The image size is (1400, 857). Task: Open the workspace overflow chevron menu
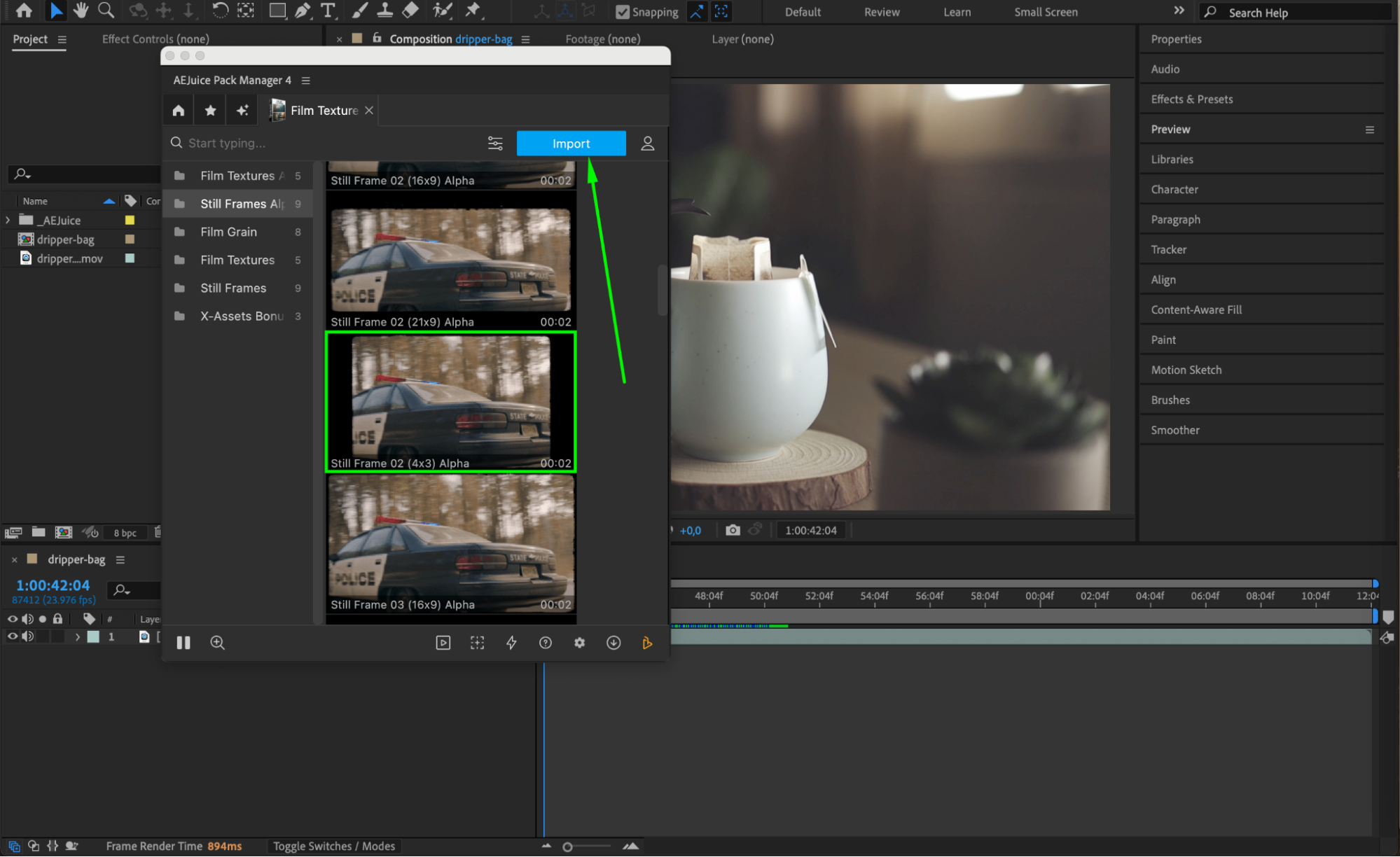[1179, 11]
